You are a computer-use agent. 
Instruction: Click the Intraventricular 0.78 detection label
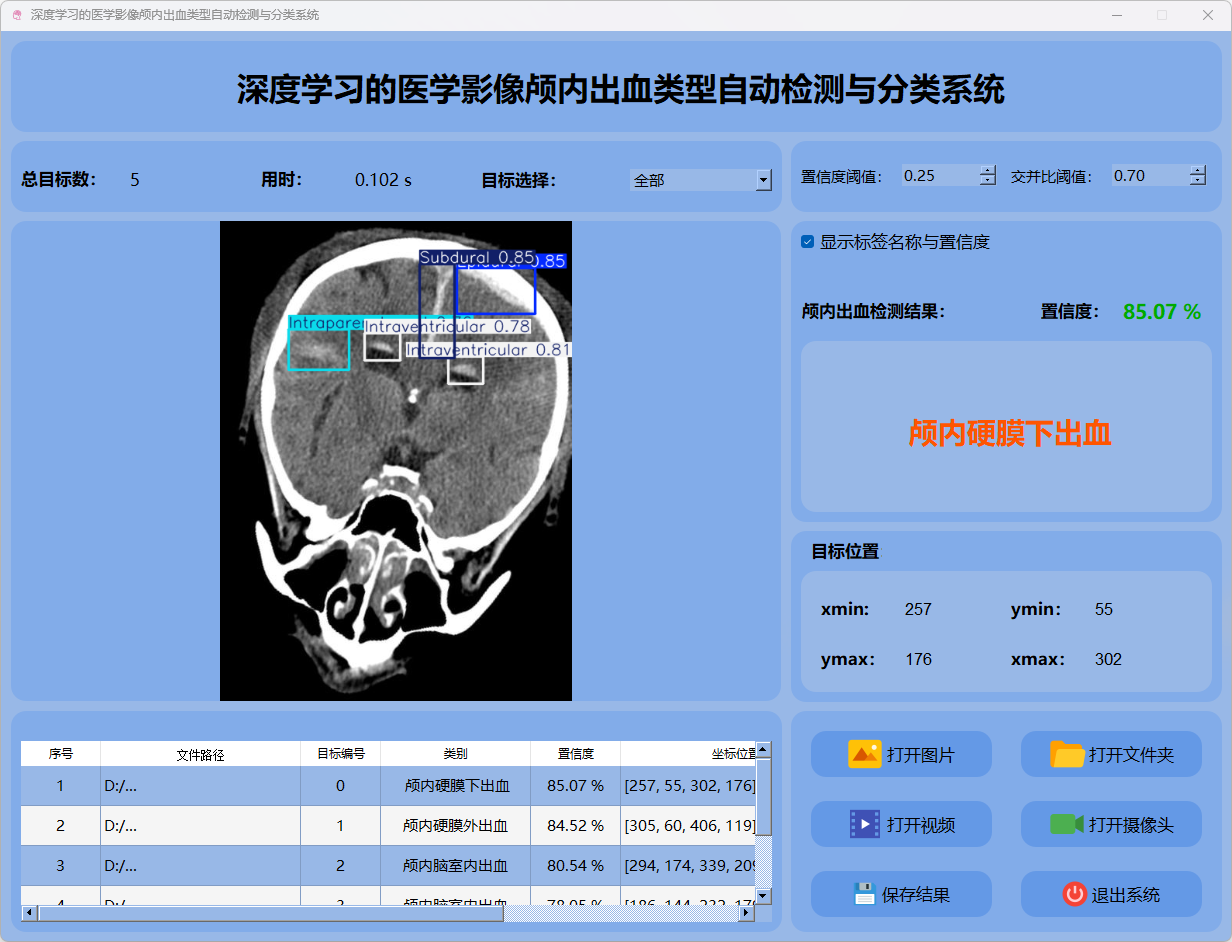pos(447,326)
